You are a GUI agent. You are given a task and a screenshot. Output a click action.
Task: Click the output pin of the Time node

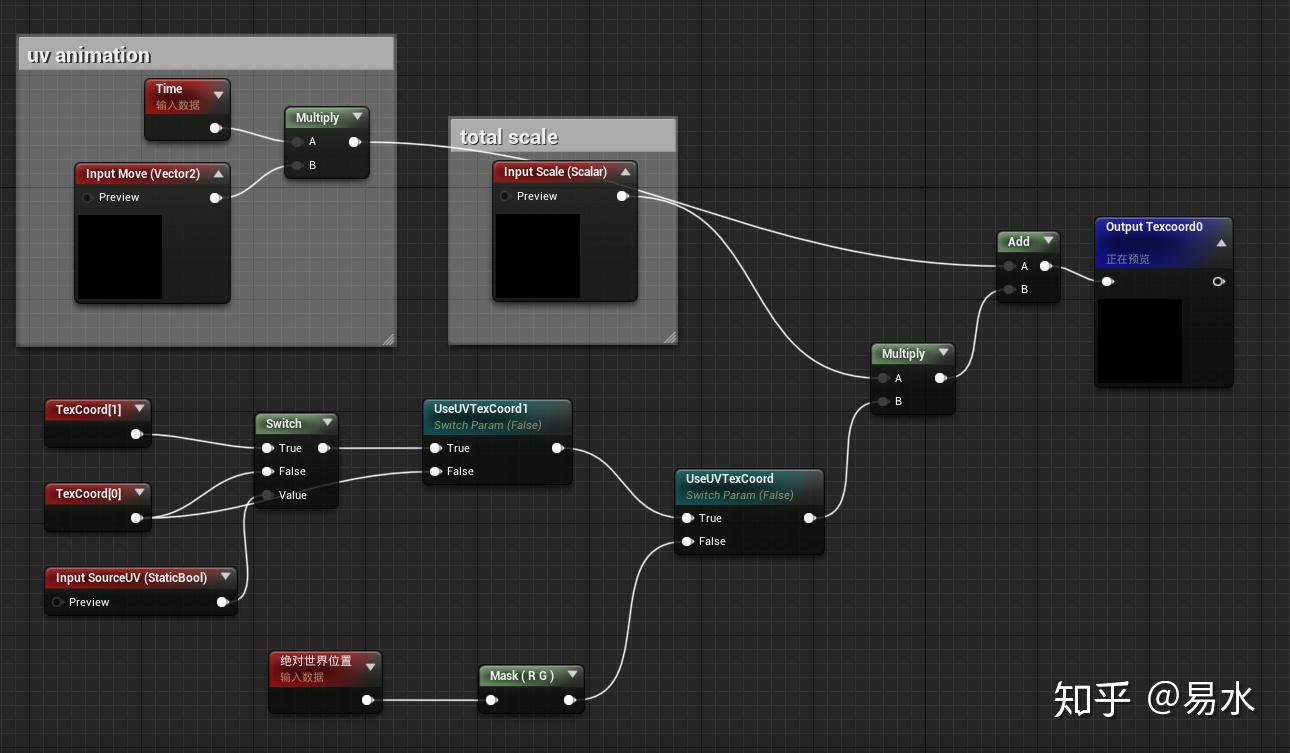click(x=214, y=128)
